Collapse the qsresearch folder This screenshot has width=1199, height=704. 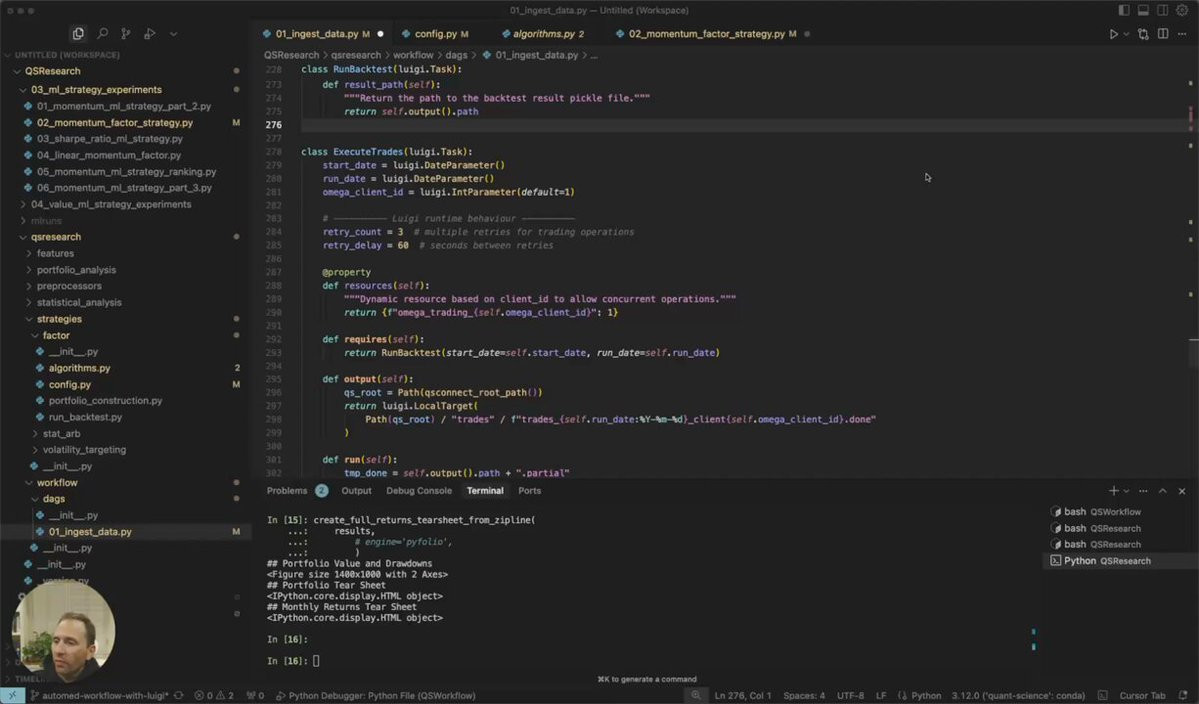[23, 237]
